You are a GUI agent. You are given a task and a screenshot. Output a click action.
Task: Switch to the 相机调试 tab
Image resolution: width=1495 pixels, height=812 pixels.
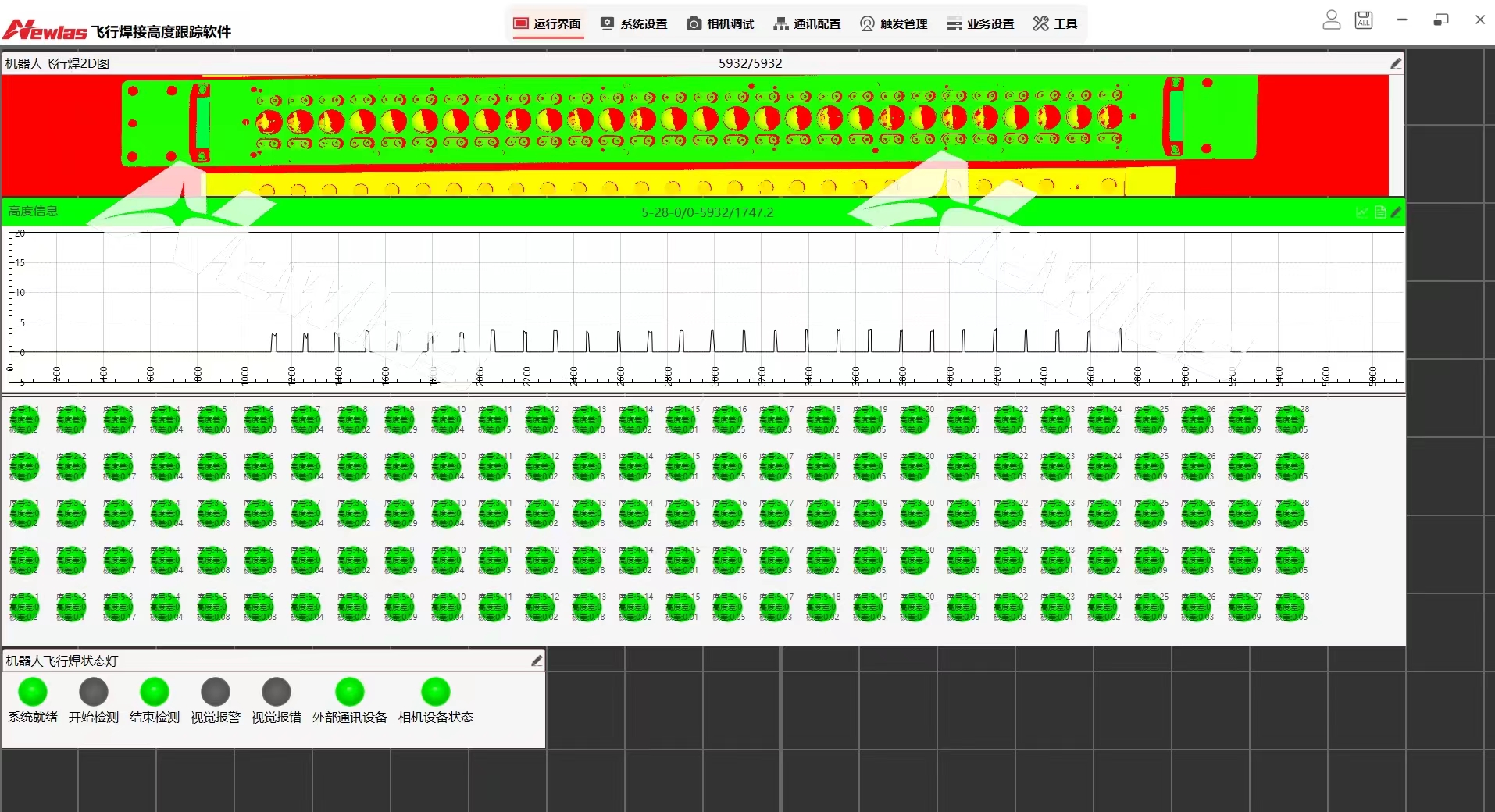720,23
